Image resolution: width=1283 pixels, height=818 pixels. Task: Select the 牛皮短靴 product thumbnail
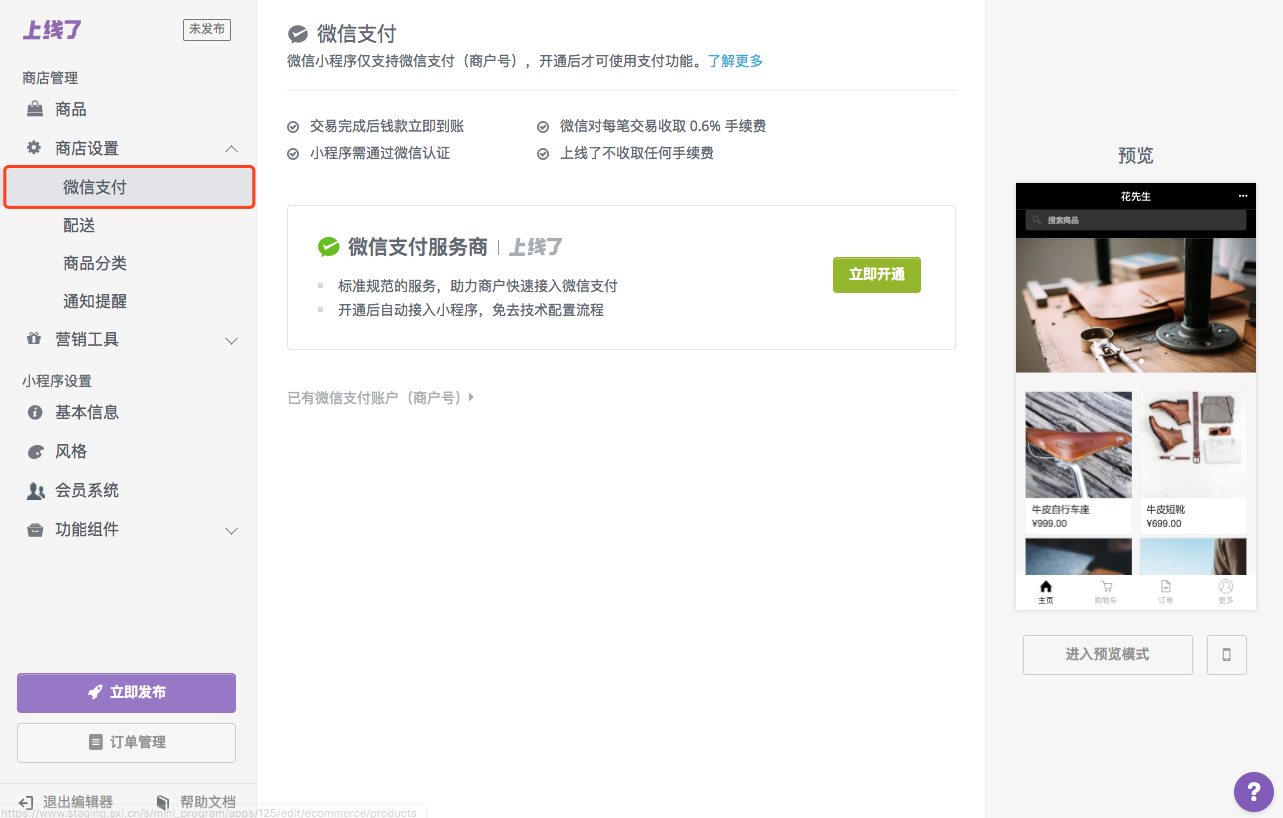[1193, 445]
